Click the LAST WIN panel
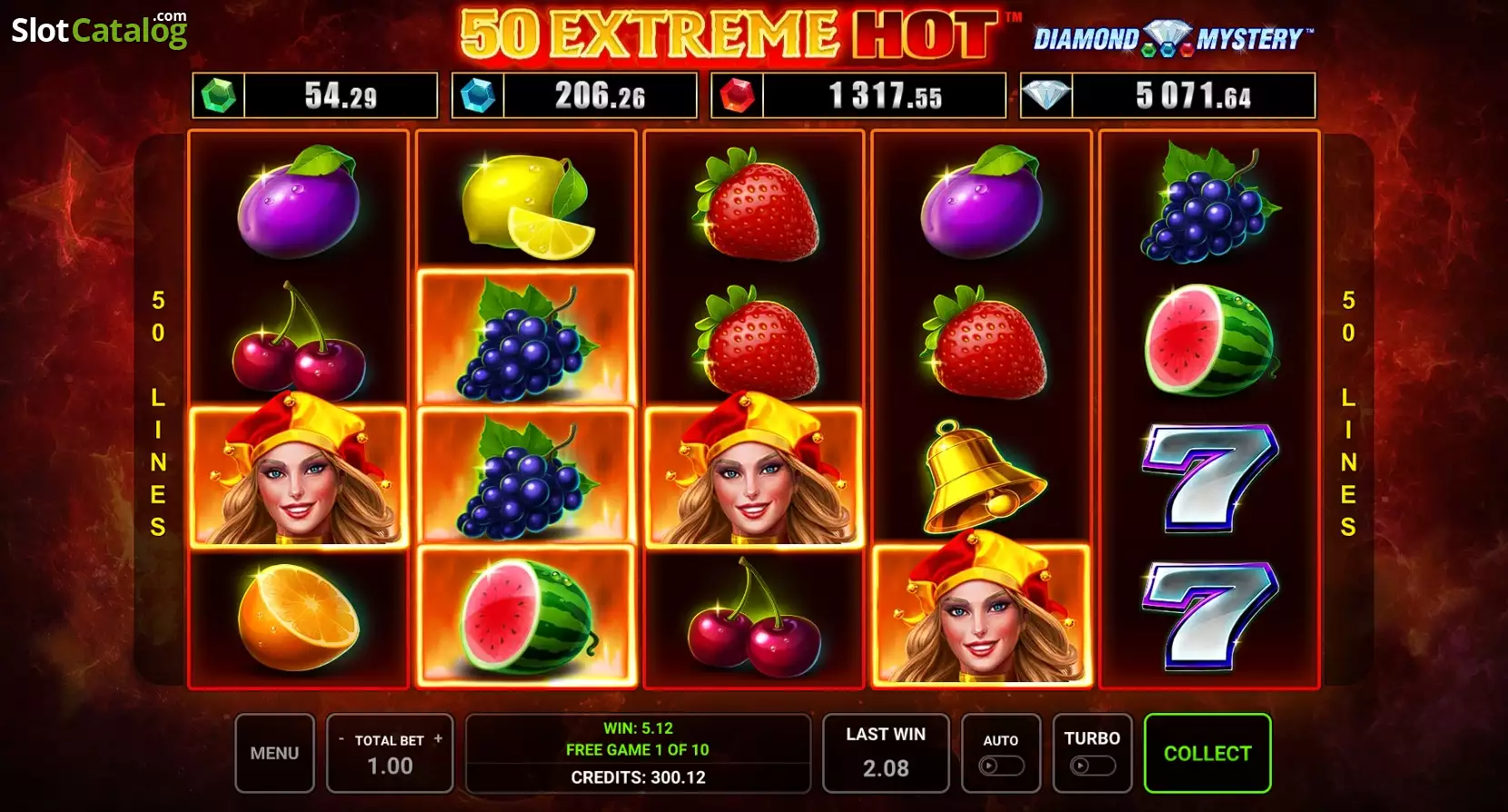The width and height of the screenshot is (1508, 812). point(886,753)
